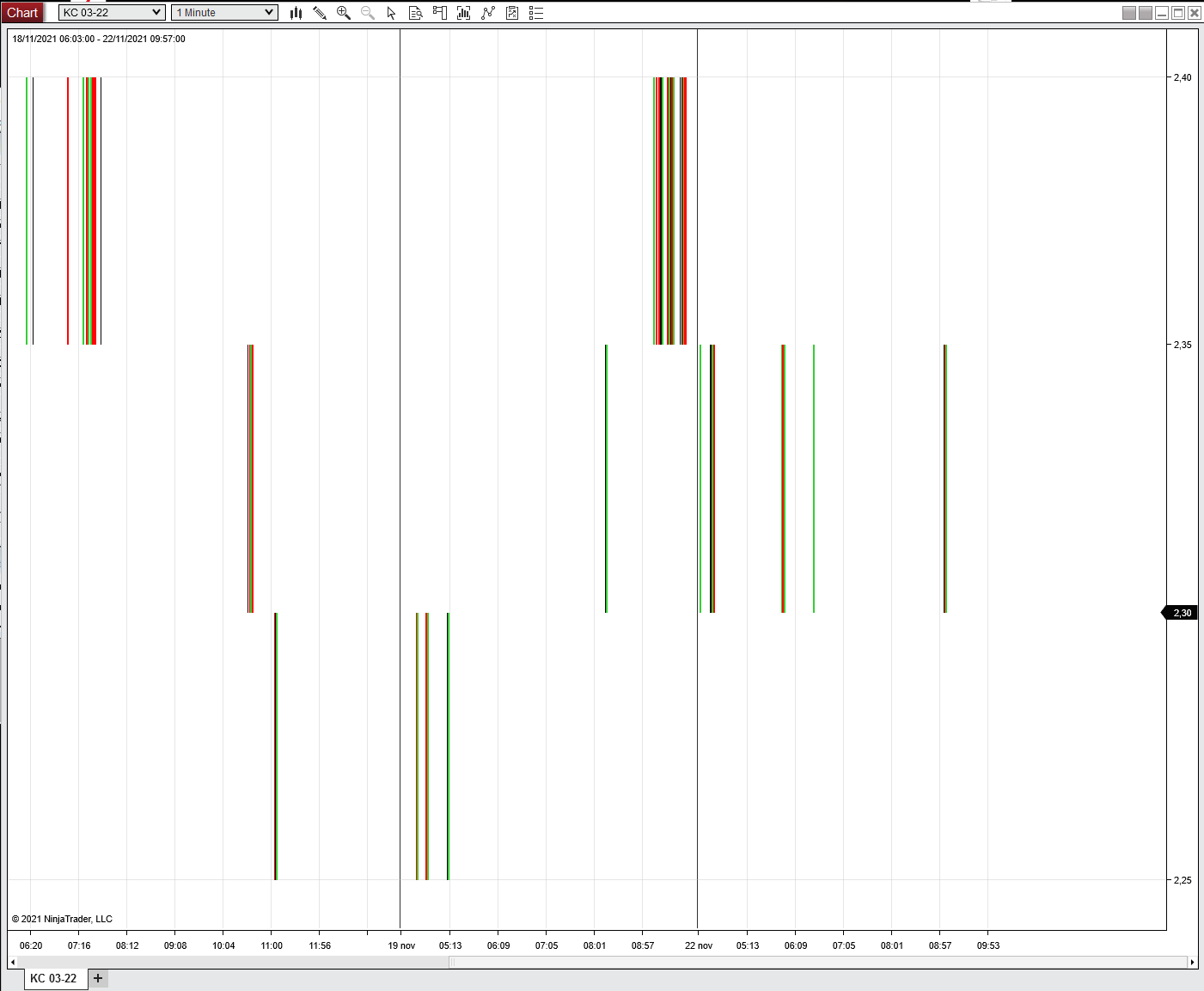
Task: Open the KC 03-22 instrument dropdown
Action: pyautogui.click(x=110, y=12)
